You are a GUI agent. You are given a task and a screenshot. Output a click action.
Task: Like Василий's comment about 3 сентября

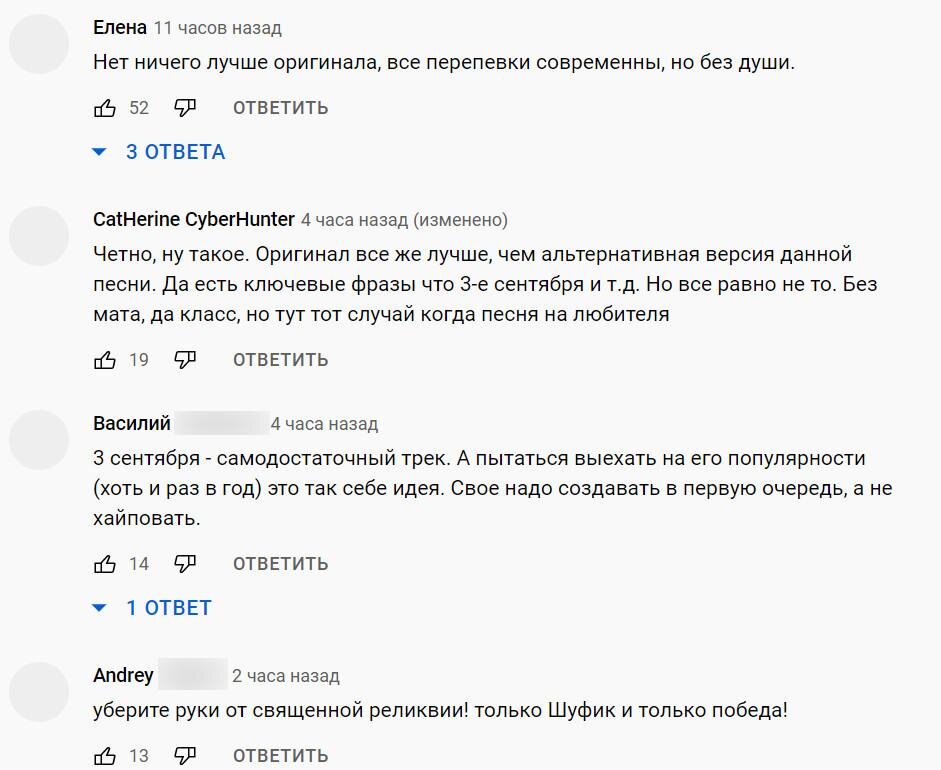(105, 563)
